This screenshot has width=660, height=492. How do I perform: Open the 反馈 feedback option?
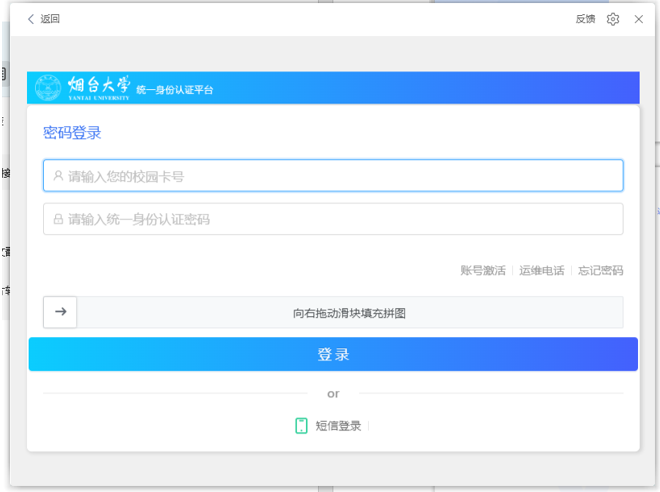coord(585,19)
